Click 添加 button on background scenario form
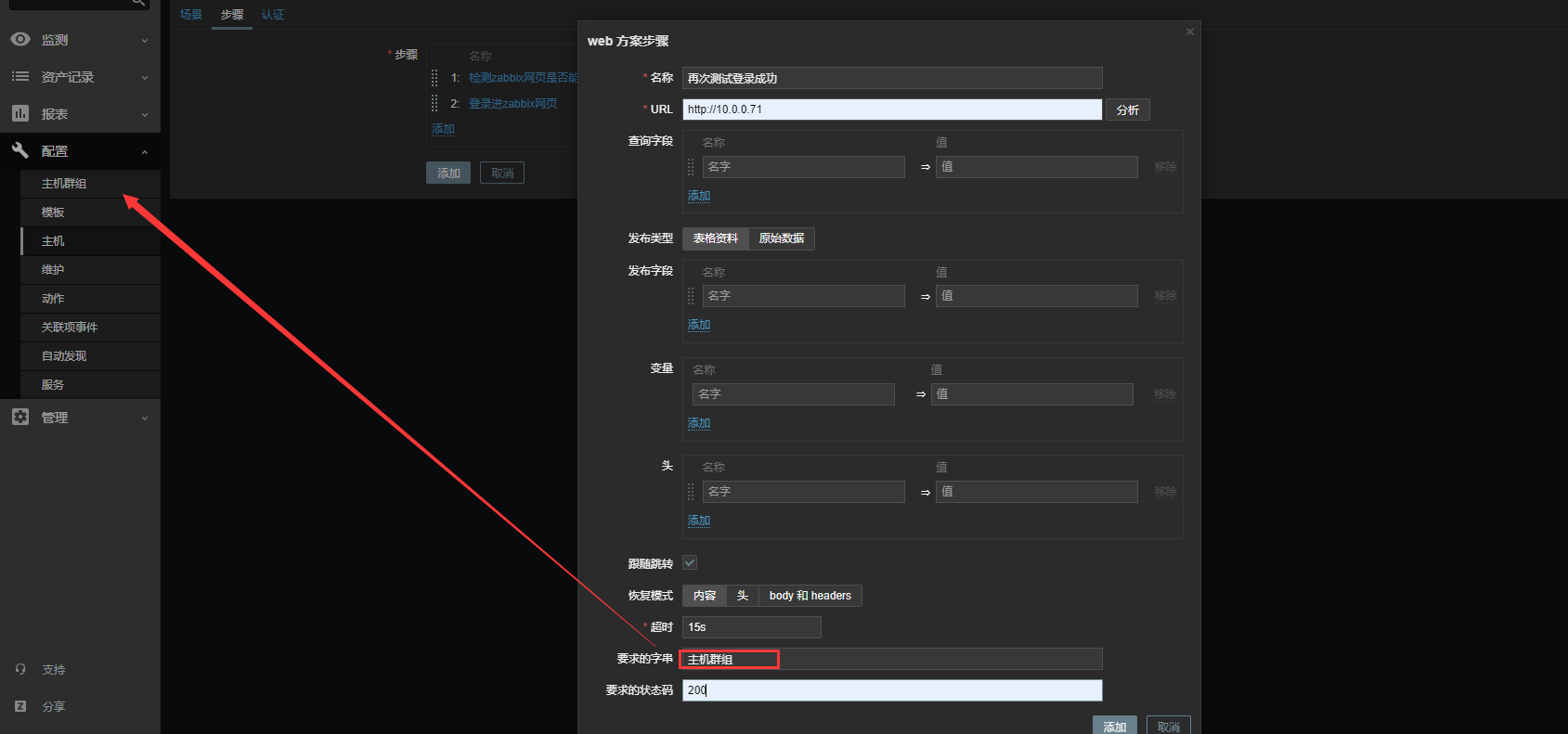Screen dimensions: 1568x734 448,173
